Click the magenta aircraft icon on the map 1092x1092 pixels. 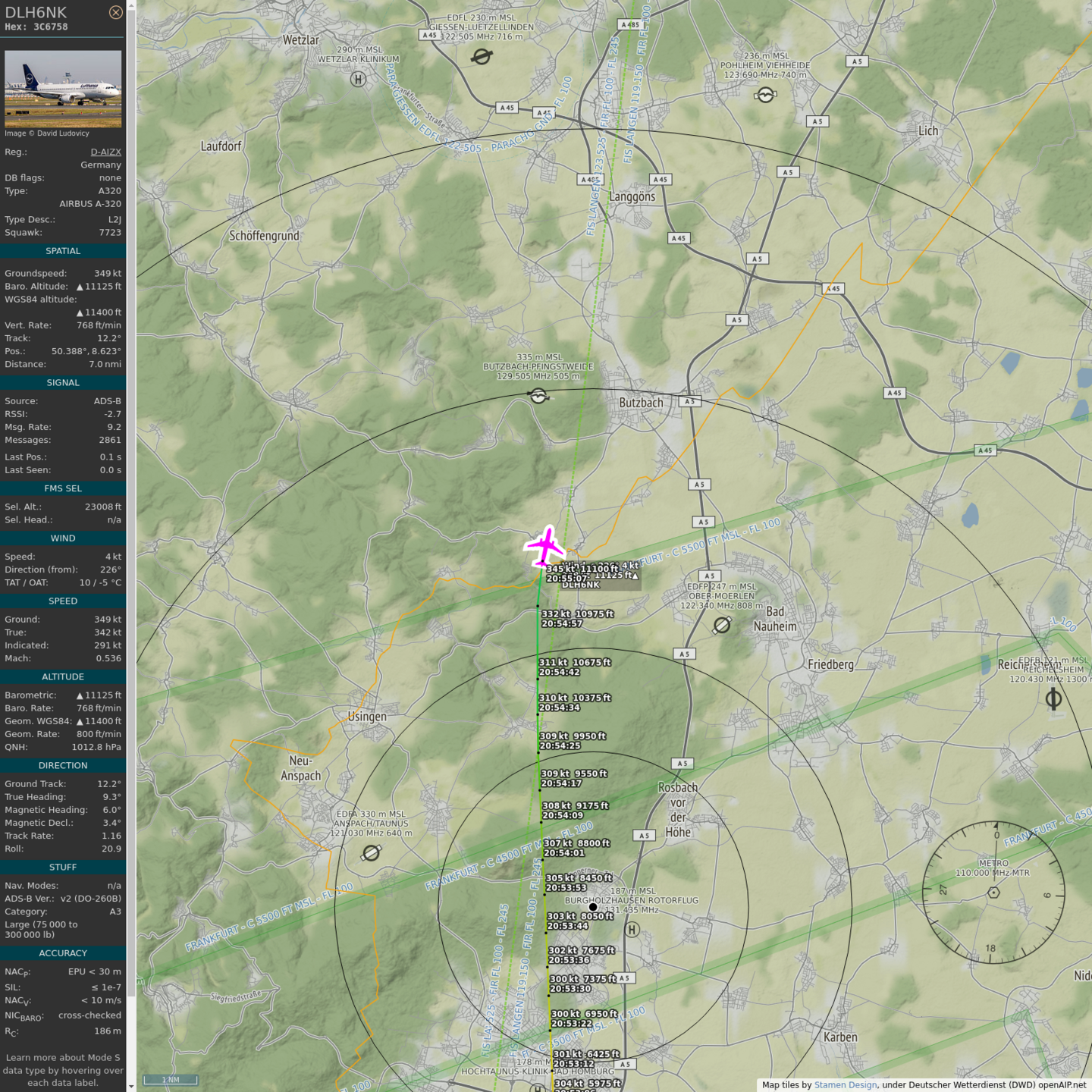coord(544,546)
